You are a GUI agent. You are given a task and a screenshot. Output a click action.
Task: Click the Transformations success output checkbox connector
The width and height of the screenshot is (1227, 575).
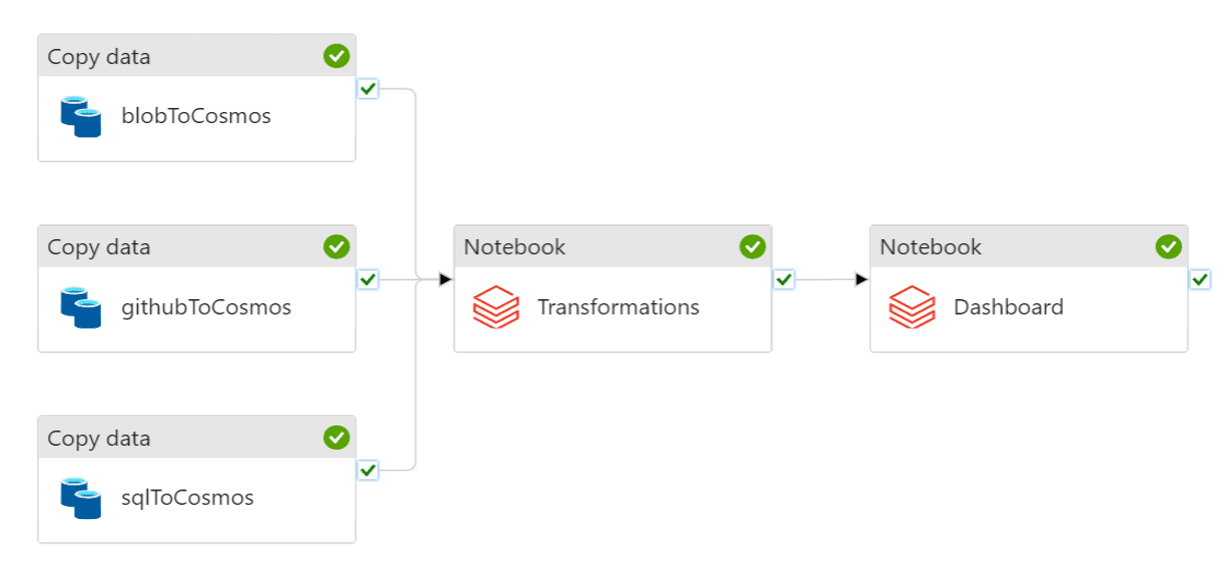[784, 279]
